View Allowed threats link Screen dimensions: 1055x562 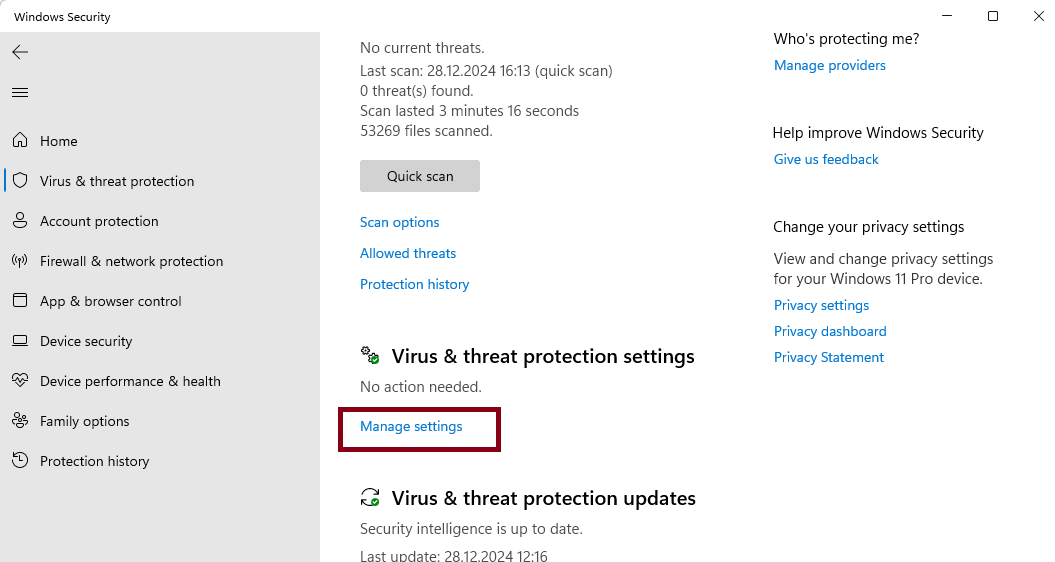click(408, 253)
